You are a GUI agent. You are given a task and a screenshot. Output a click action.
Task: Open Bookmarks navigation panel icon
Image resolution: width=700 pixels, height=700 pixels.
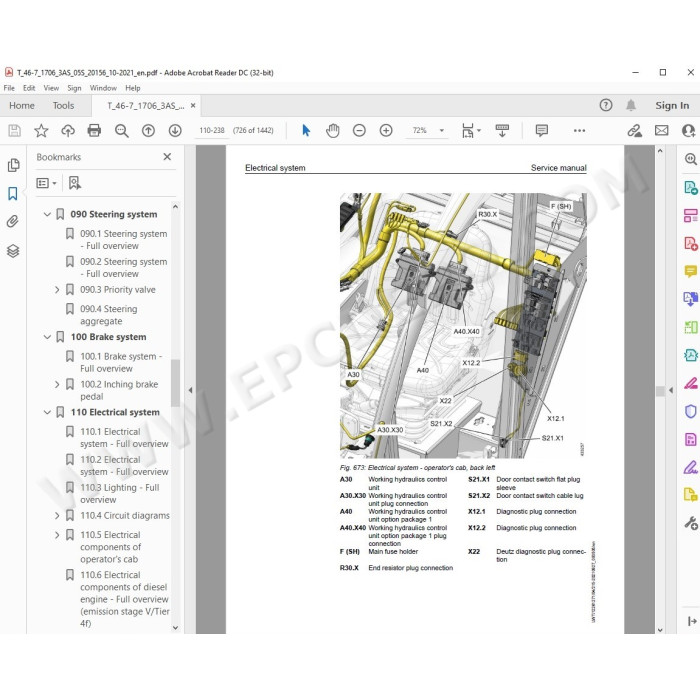[x=13, y=193]
